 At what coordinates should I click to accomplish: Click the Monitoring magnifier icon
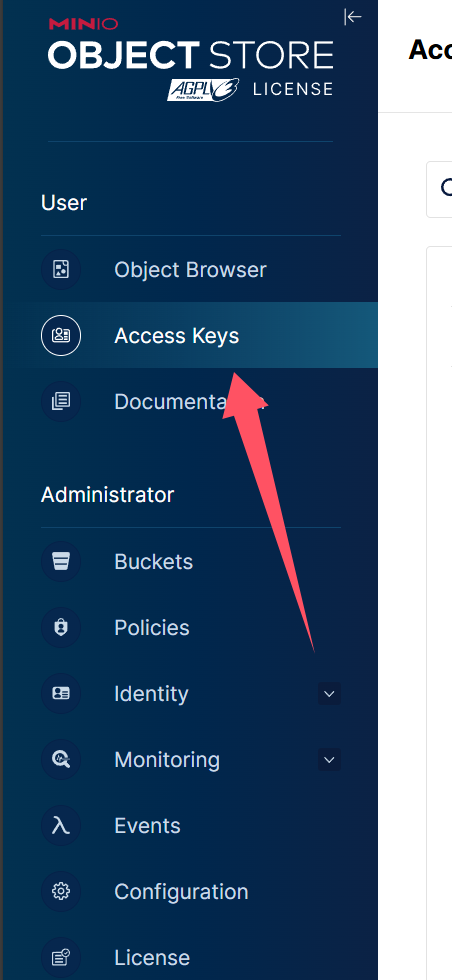click(61, 759)
